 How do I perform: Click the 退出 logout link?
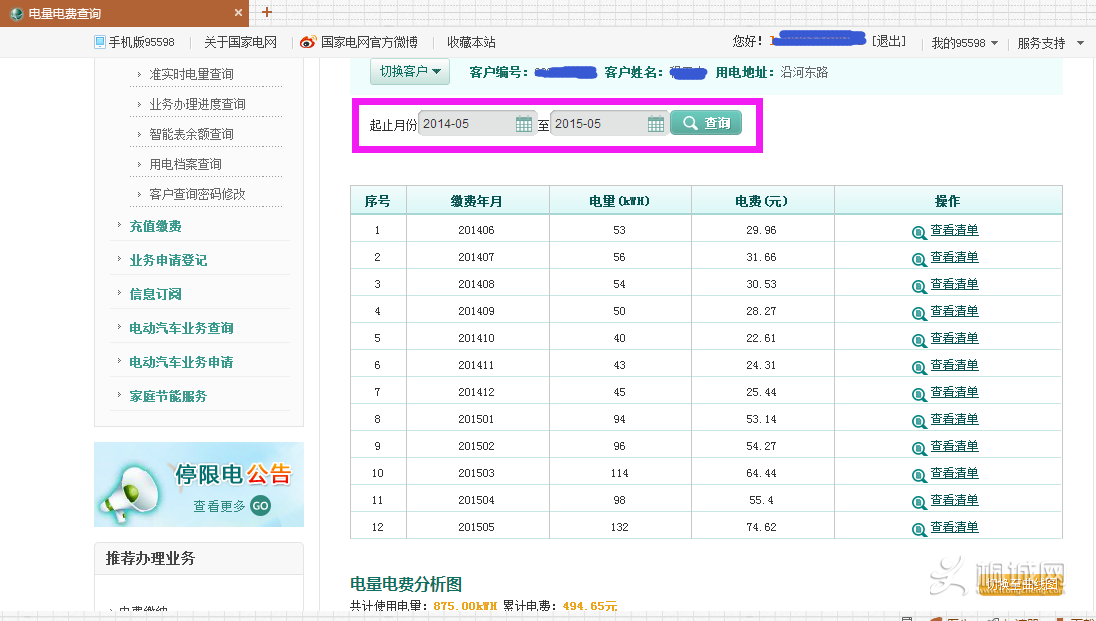coord(889,42)
